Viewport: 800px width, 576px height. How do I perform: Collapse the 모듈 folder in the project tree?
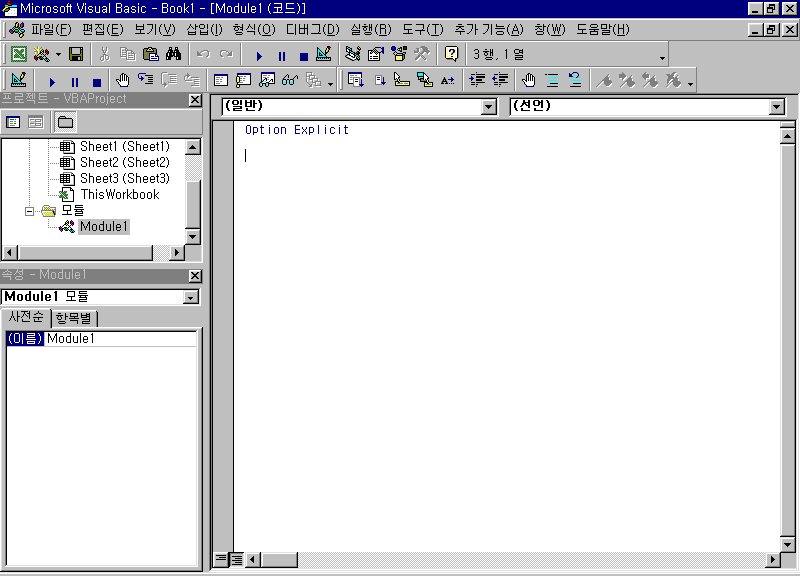tap(30, 211)
